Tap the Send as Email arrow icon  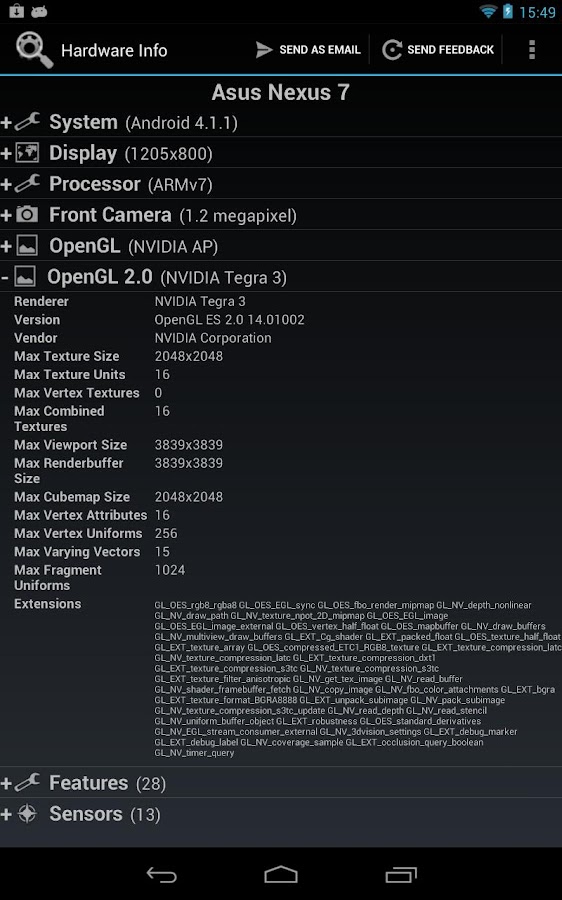263,50
